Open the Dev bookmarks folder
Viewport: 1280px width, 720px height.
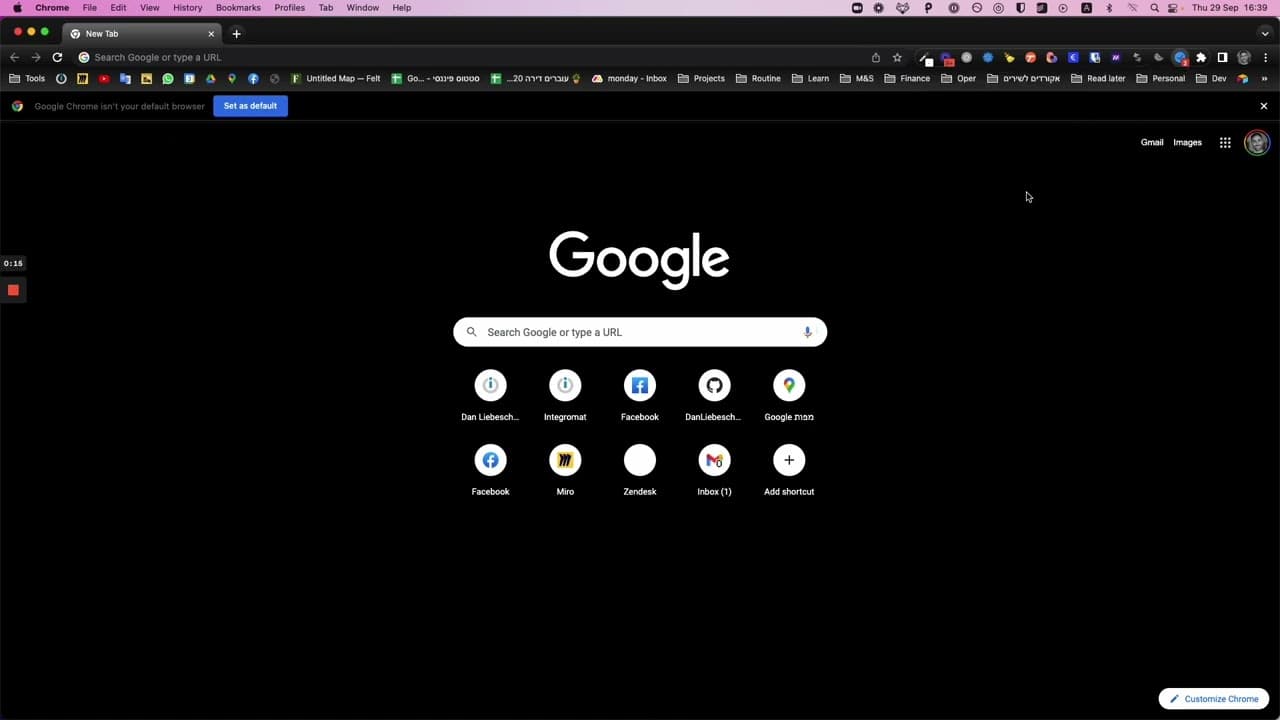(x=1210, y=79)
